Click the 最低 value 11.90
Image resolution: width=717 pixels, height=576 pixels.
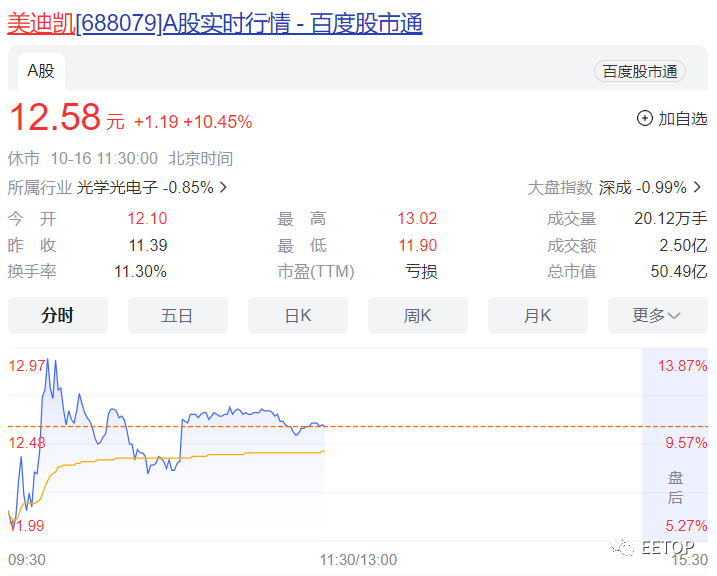(417, 245)
